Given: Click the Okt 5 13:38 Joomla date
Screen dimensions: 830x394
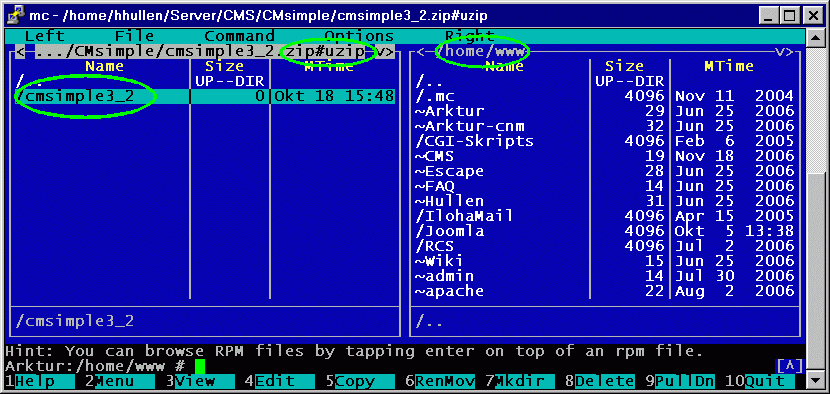Looking at the screenshot, I should [734, 231].
